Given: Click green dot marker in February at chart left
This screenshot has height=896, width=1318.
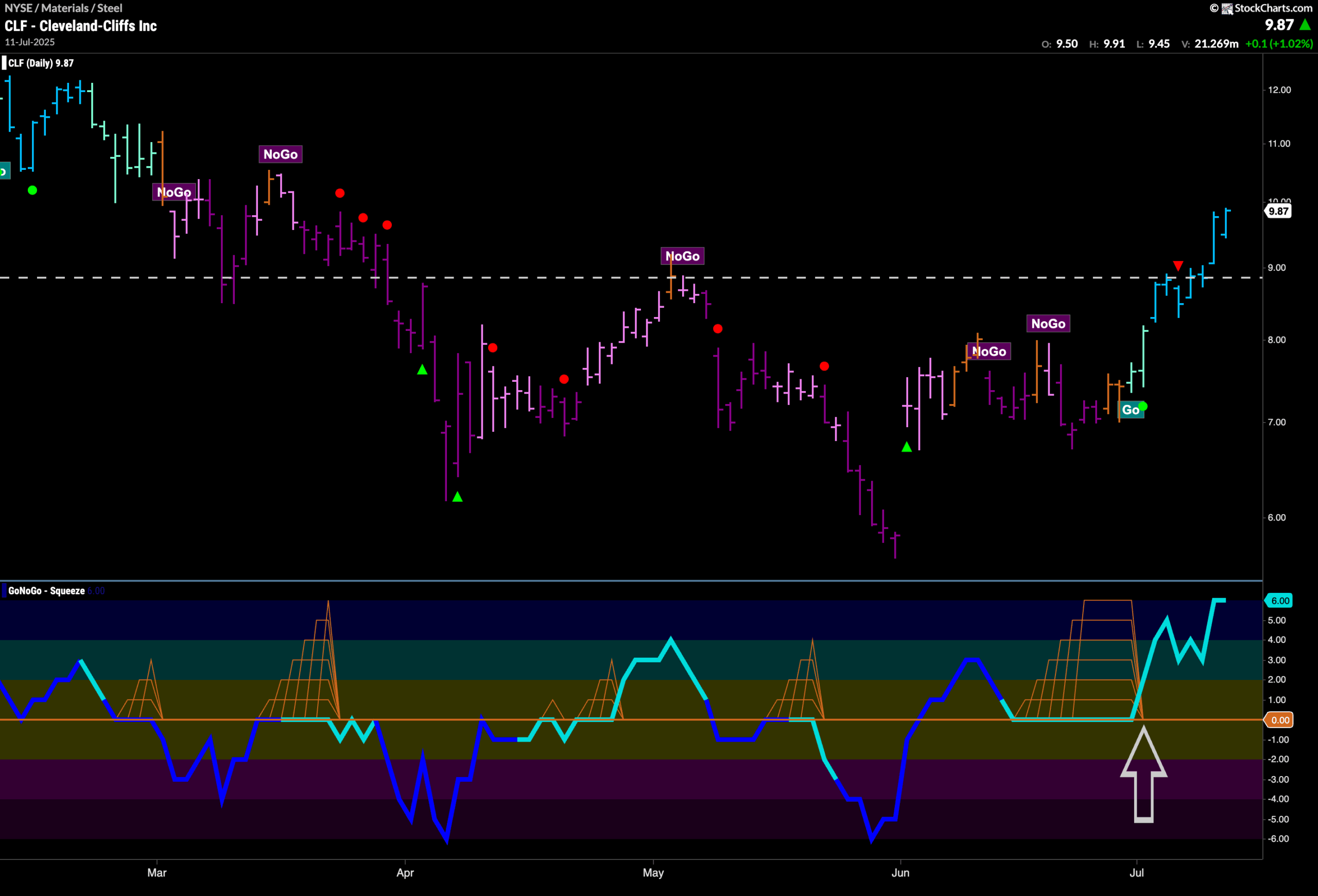Looking at the screenshot, I should click(x=32, y=190).
